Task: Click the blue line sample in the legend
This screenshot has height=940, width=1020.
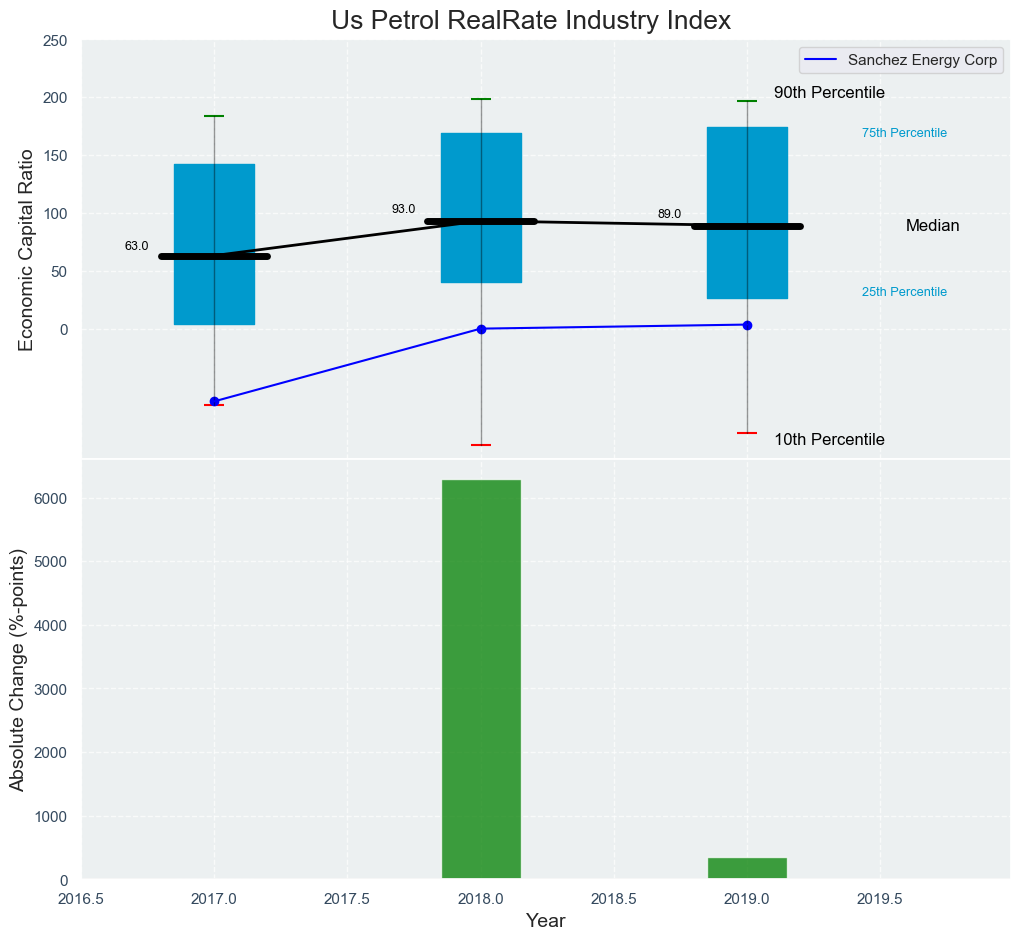Action: (x=822, y=60)
